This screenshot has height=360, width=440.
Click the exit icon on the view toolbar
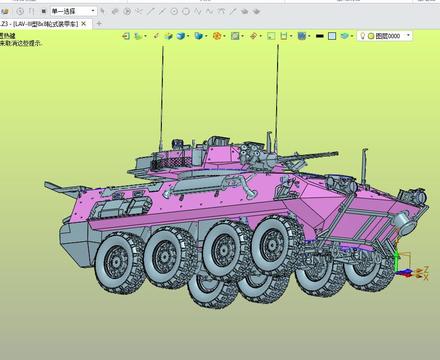point(126,36)
